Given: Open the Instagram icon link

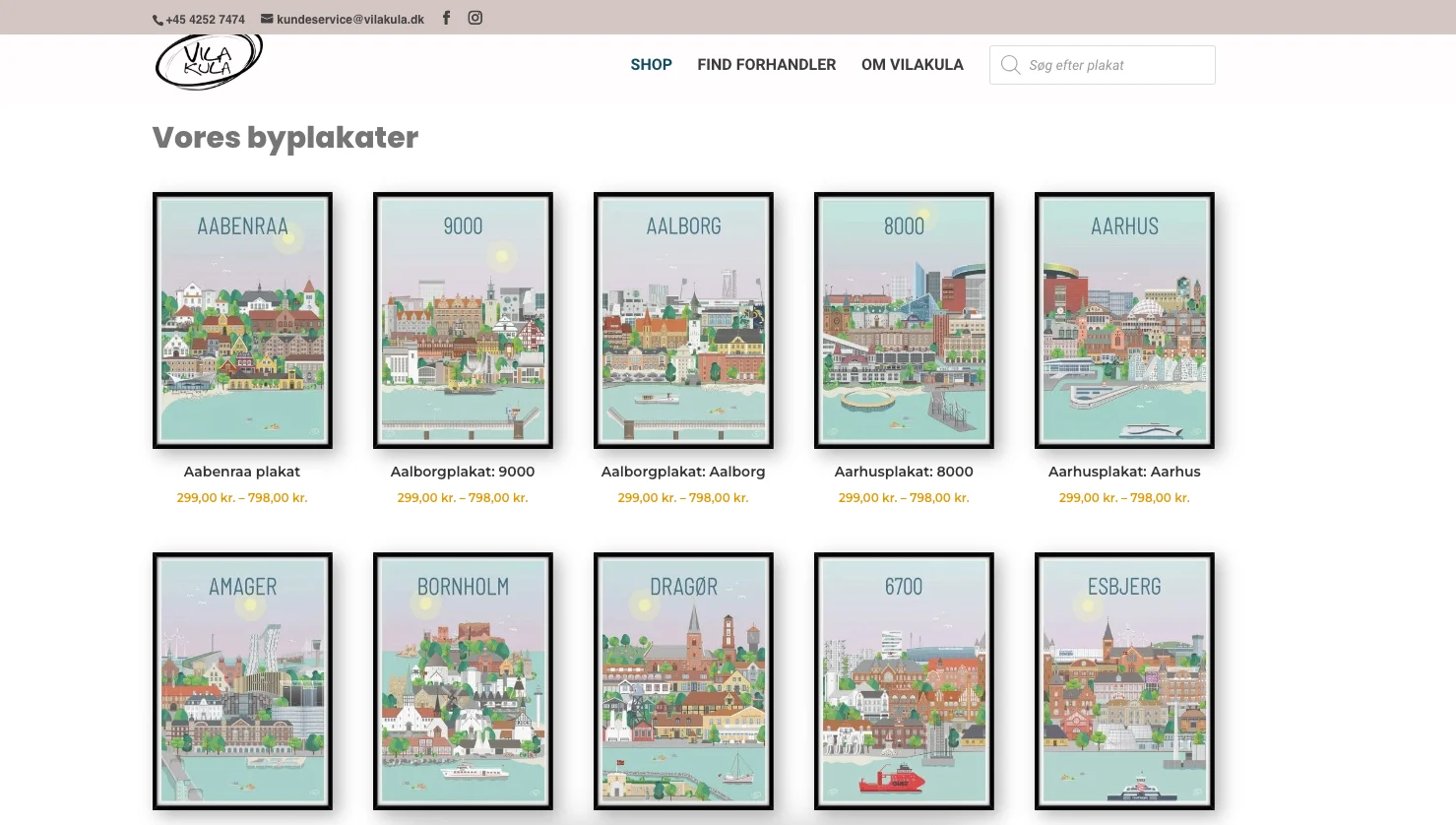Looking at the screenshot, I should click(475, 18).
